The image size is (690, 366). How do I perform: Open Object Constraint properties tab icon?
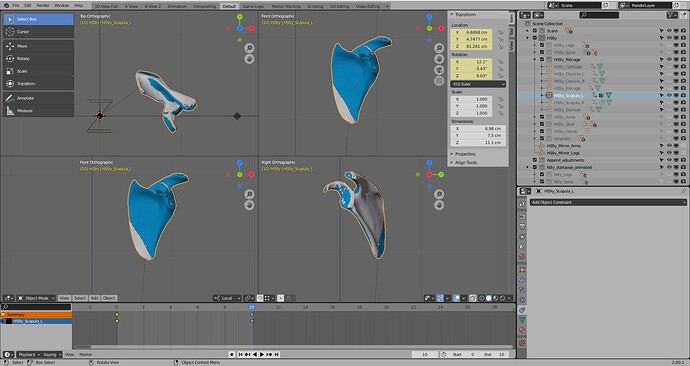(x=522, y=310)
